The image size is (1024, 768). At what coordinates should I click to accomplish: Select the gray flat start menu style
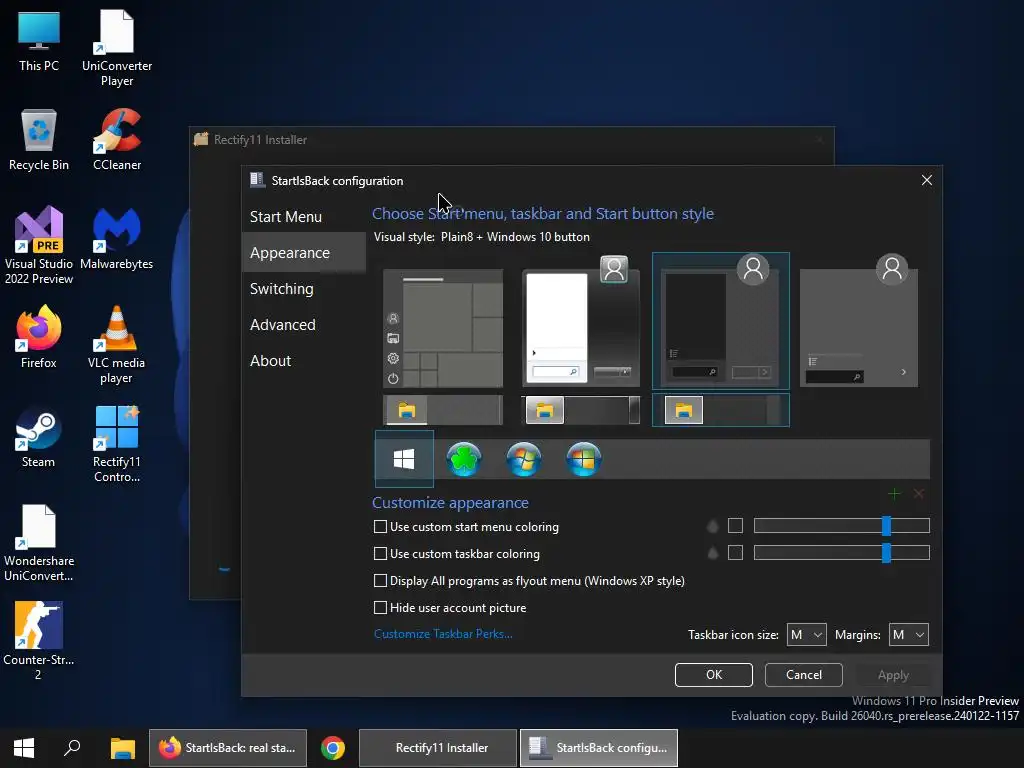click(x=859, y=321)
